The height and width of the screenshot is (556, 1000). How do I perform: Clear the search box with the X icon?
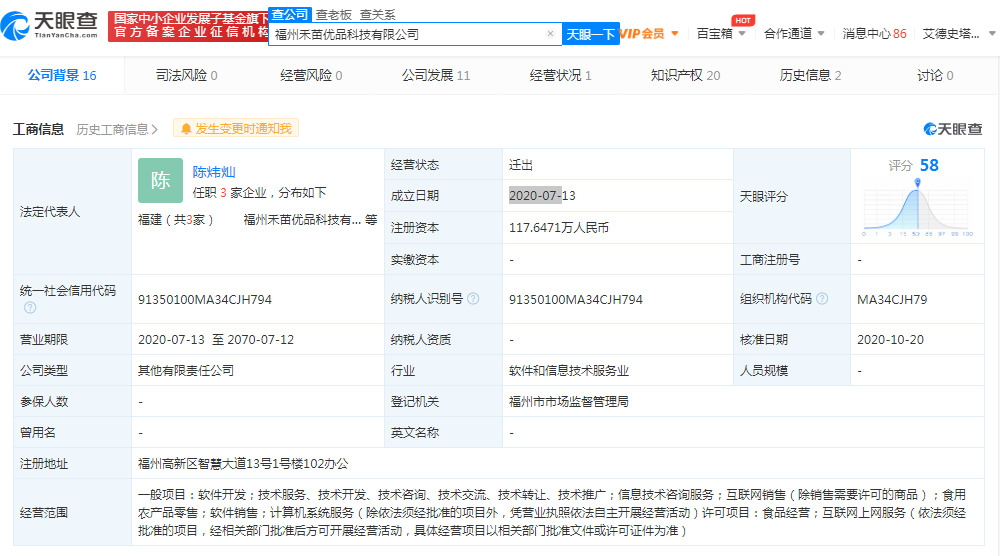[550, 34]
